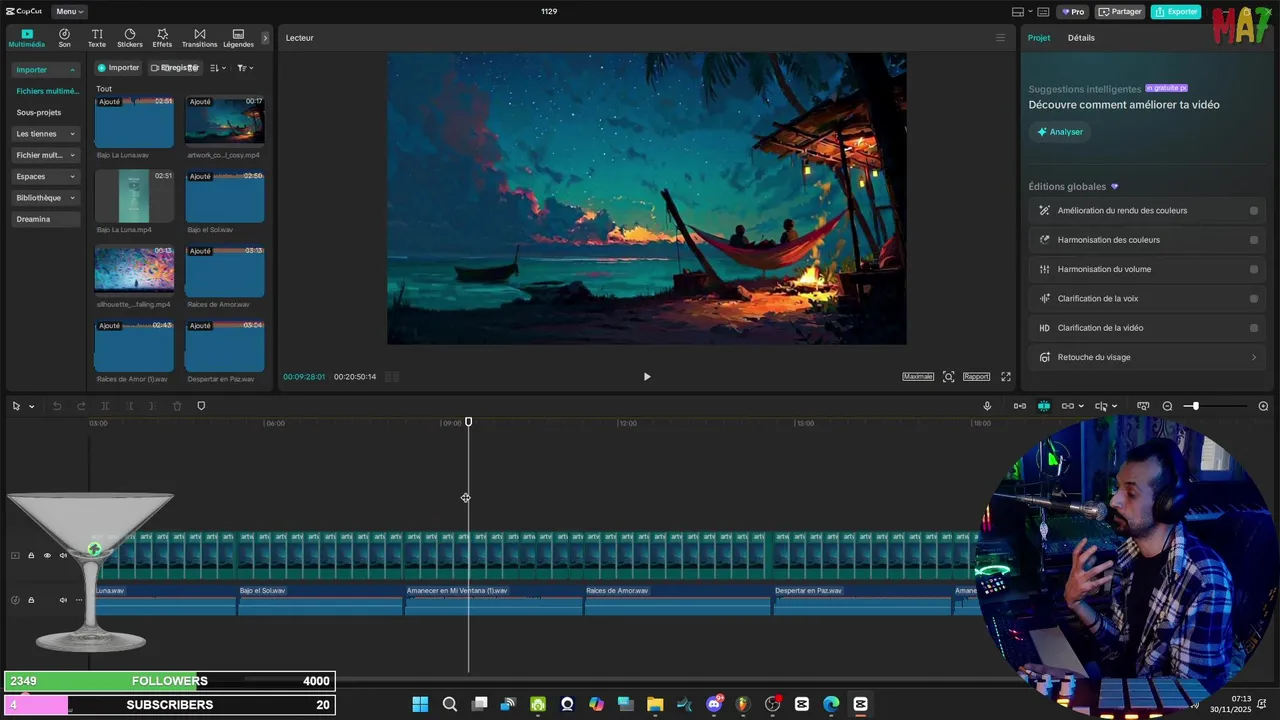Enable Harmonisation du volume checkbox
Screen dimensions: 1280x720
[x=1254, y=269]
